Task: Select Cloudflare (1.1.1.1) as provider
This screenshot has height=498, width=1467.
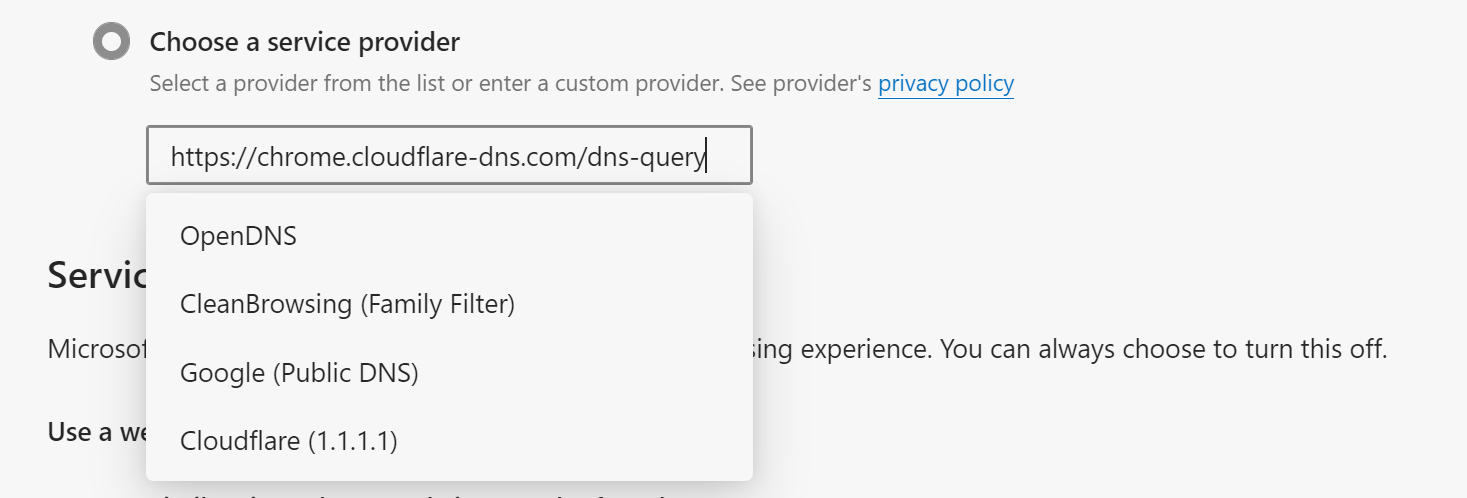Action: (449, 441)
